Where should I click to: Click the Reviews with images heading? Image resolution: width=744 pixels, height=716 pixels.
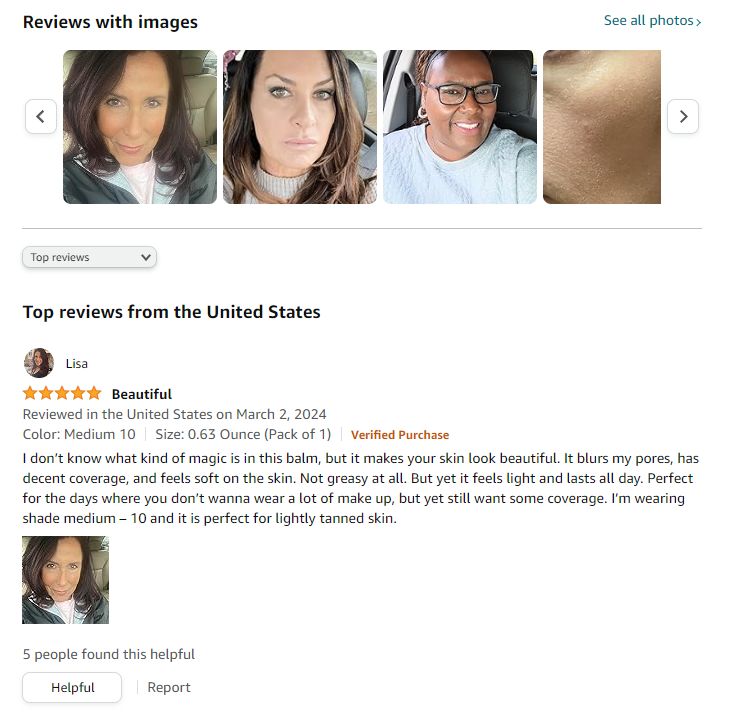(x=110, y=22)
